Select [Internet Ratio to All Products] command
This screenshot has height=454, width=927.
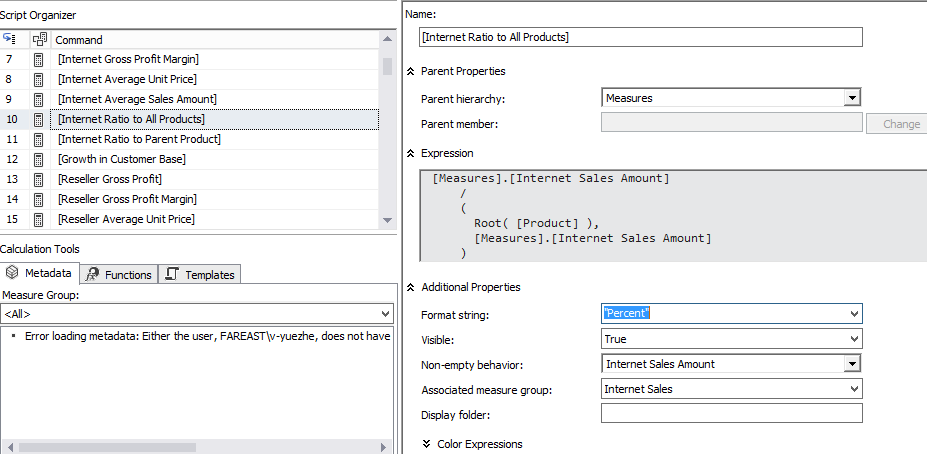(x=215, y=119)
